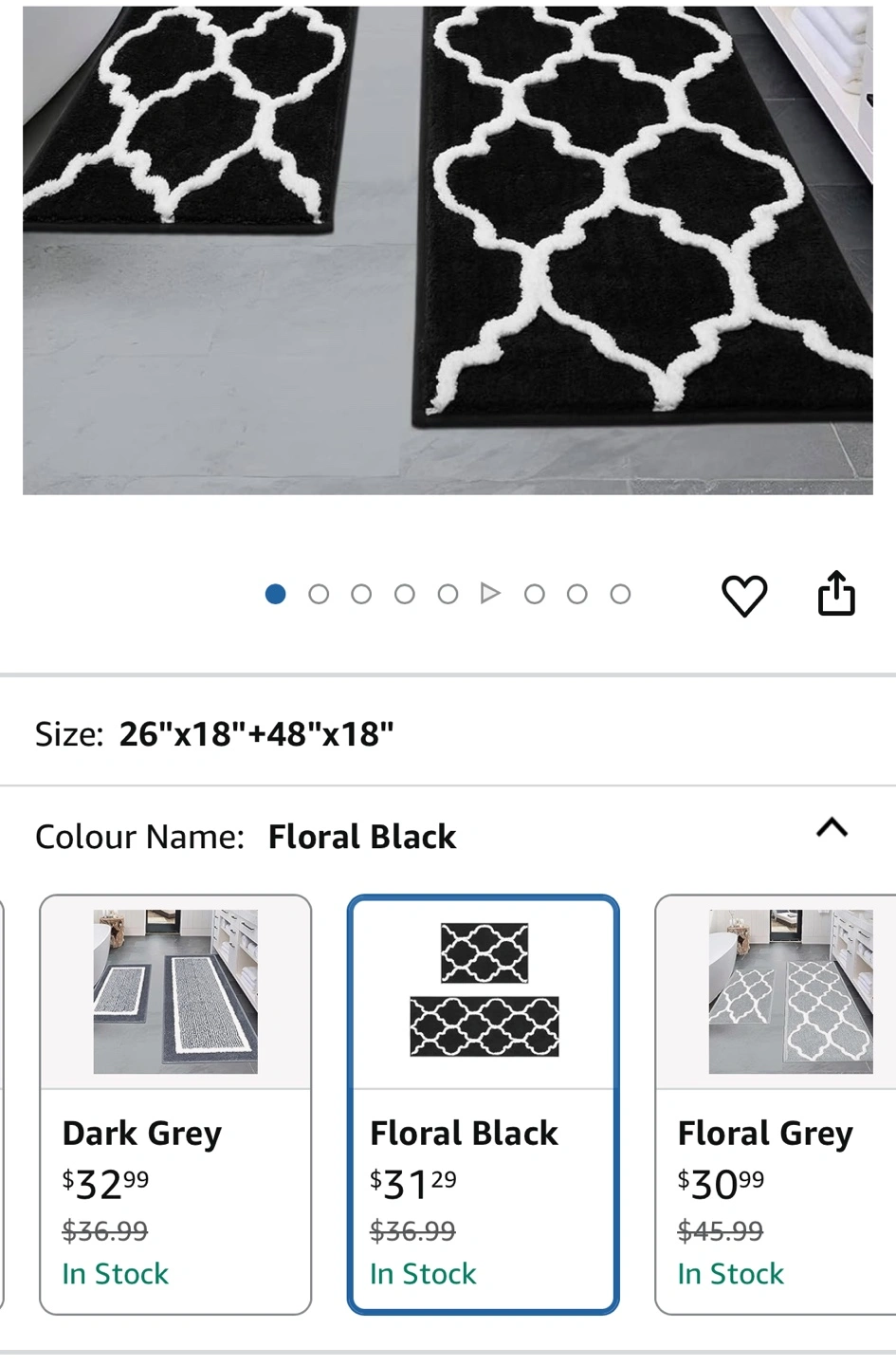Open the Size 26"x18"+48"x18" selector
Viewport: 896px width, 1366px height.
point(448,733)
